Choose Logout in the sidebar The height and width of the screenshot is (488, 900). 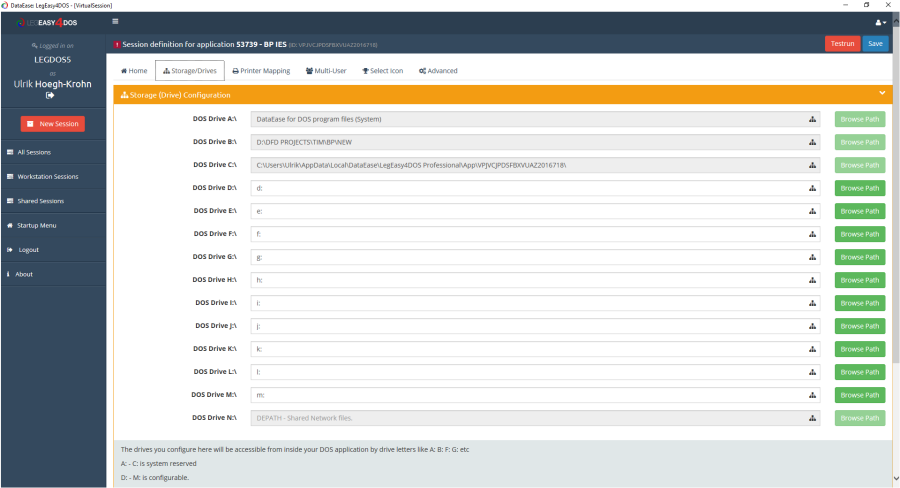click(53, 250)
